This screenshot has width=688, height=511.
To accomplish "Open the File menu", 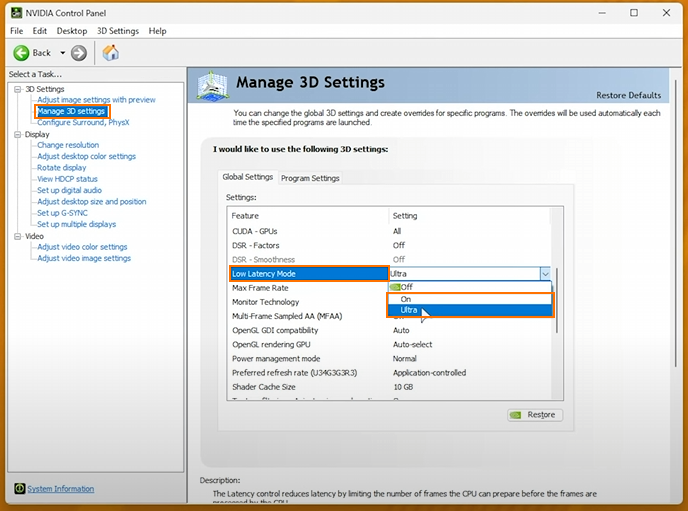I will point(17,31).
